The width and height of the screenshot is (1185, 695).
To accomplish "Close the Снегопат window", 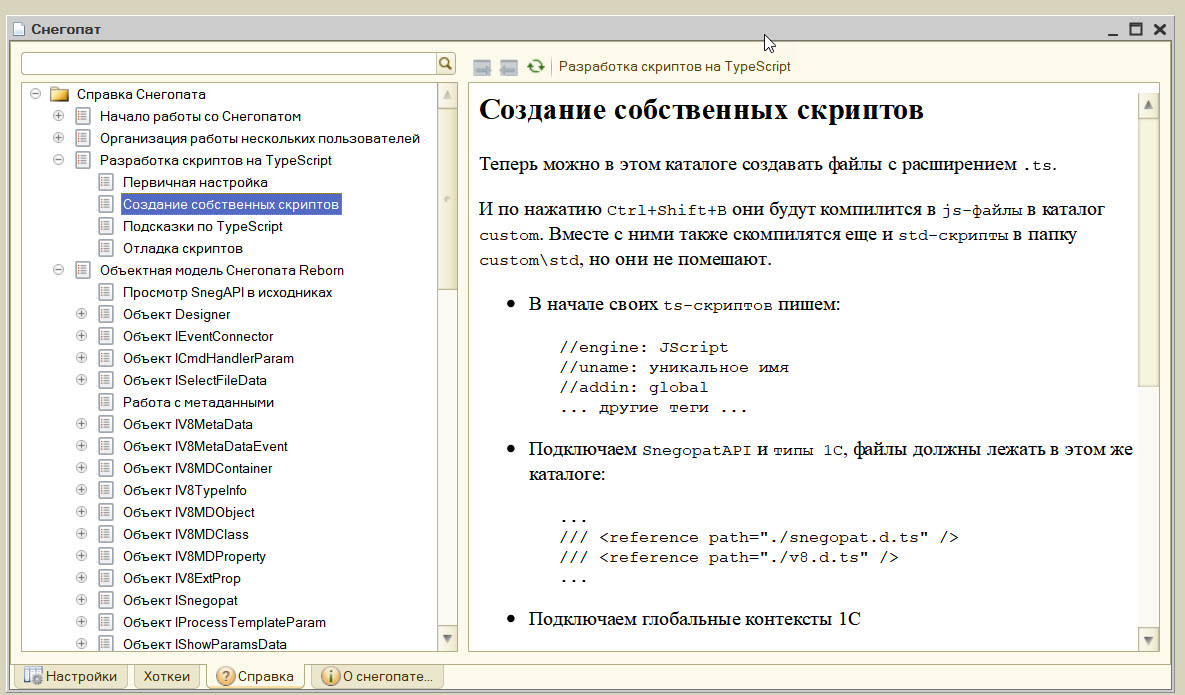I will pyautogui.click(x=1160, y=29).
